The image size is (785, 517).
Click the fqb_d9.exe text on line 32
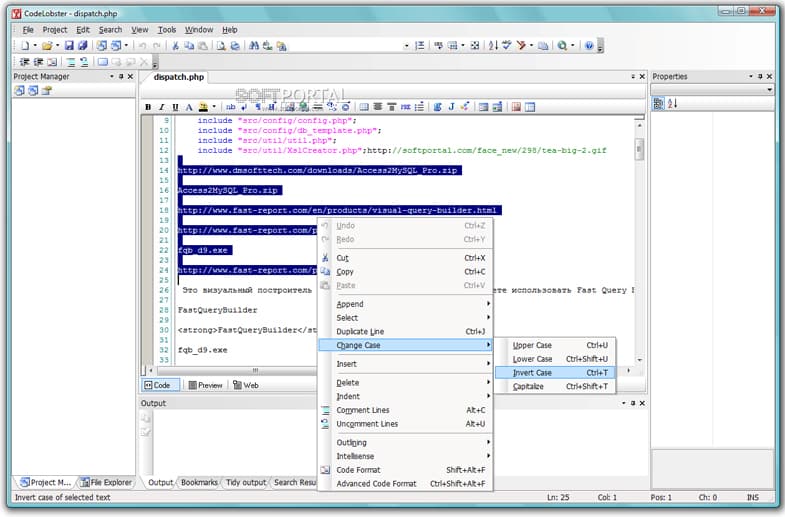coord(202,350)
